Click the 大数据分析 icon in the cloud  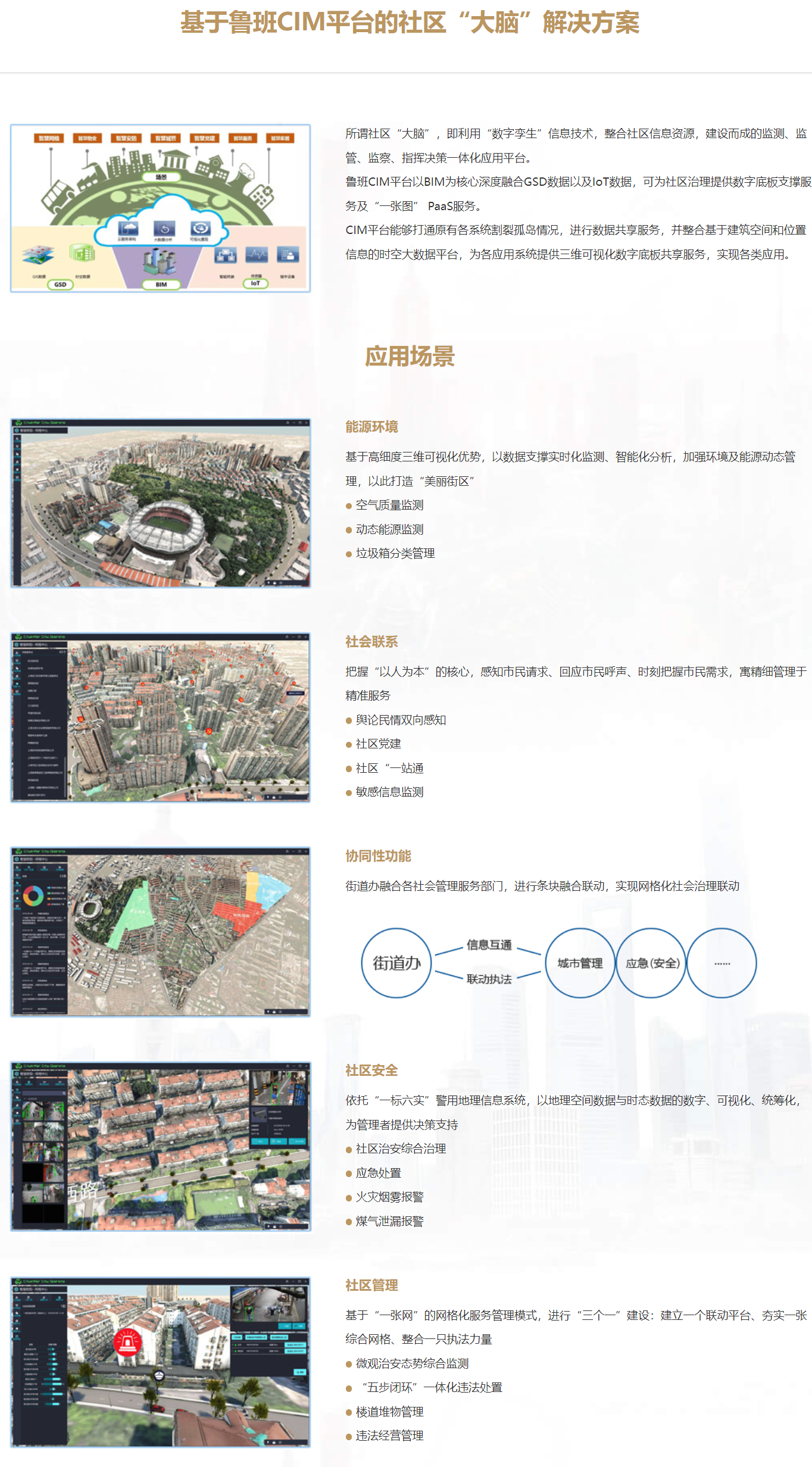coord(164,229)
